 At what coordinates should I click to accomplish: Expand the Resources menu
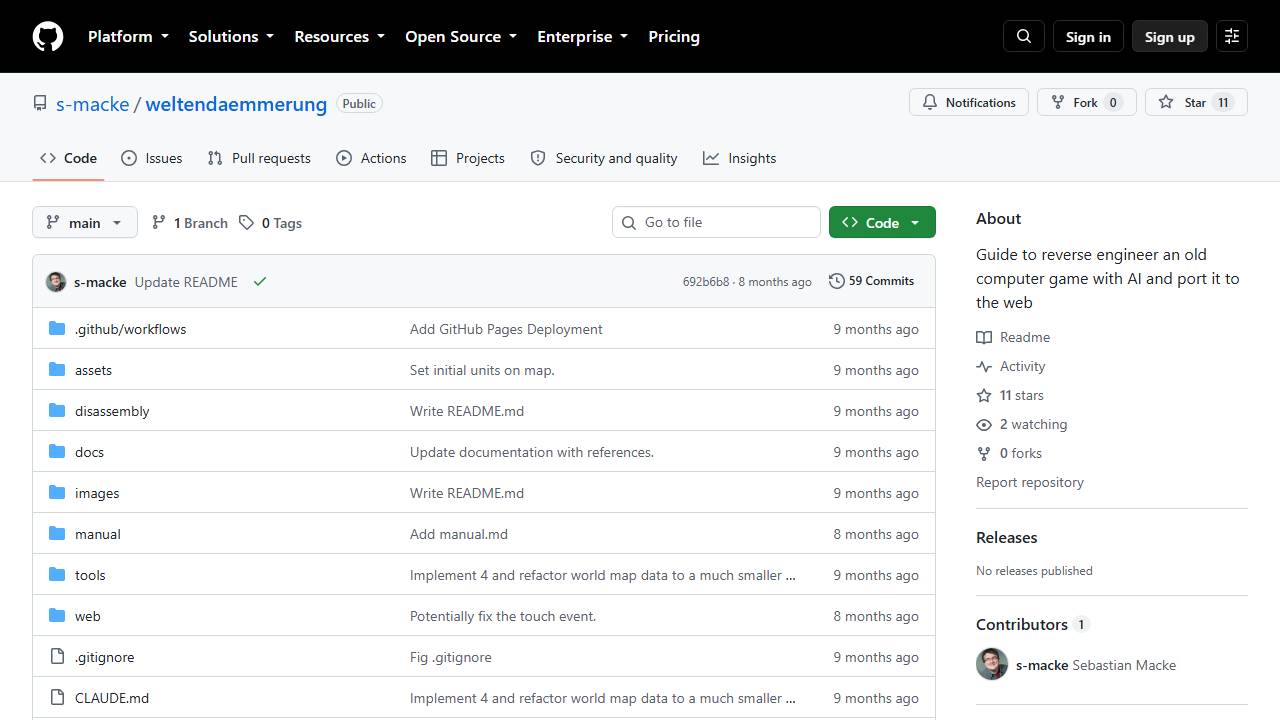click(339, 36)
